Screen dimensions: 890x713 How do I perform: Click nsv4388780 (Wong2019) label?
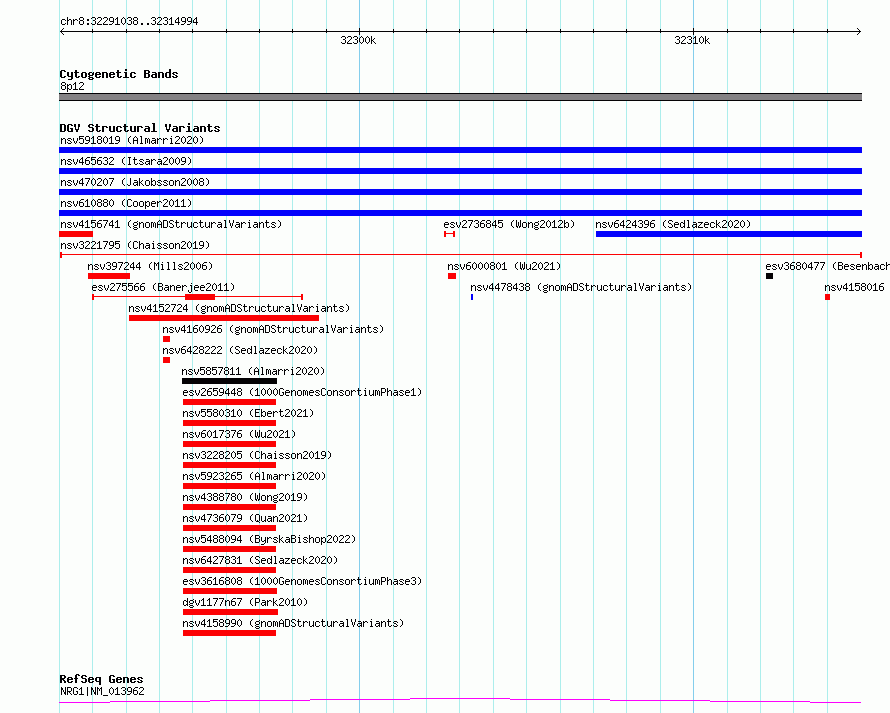[245, 497]
